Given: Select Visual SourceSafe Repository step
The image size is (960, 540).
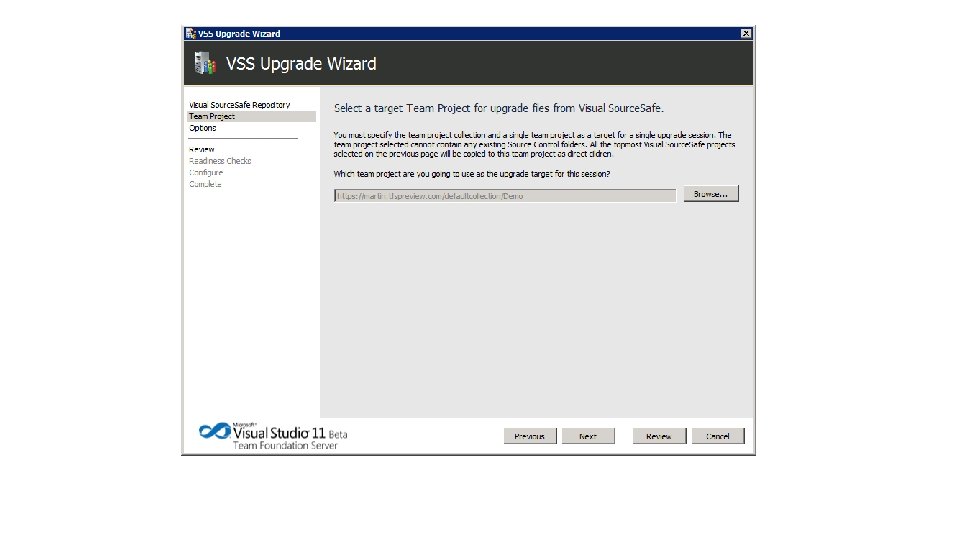Looking at the screenshot, I should point(239,105).
